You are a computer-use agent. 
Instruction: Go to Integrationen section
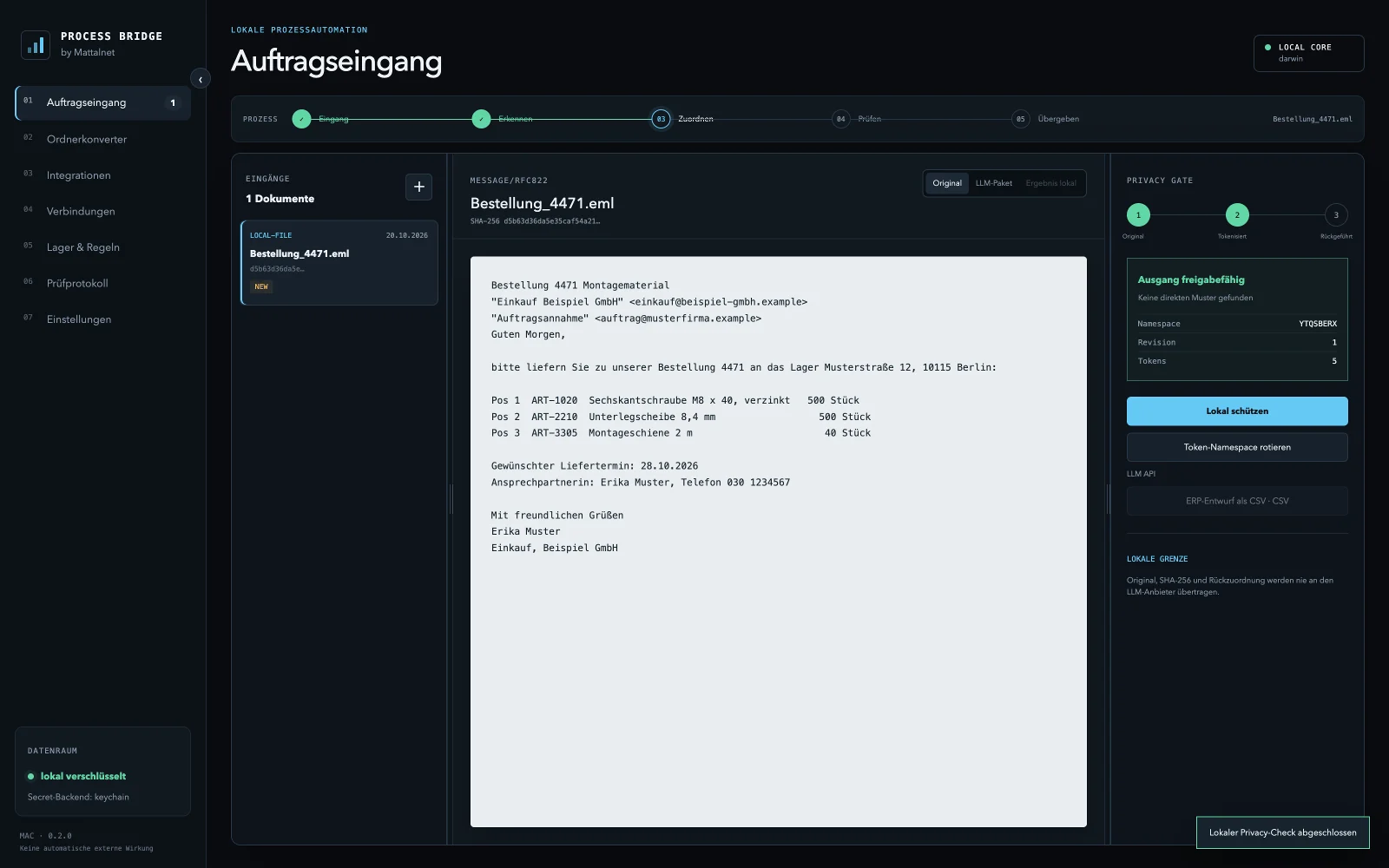[x=103, y=175]
